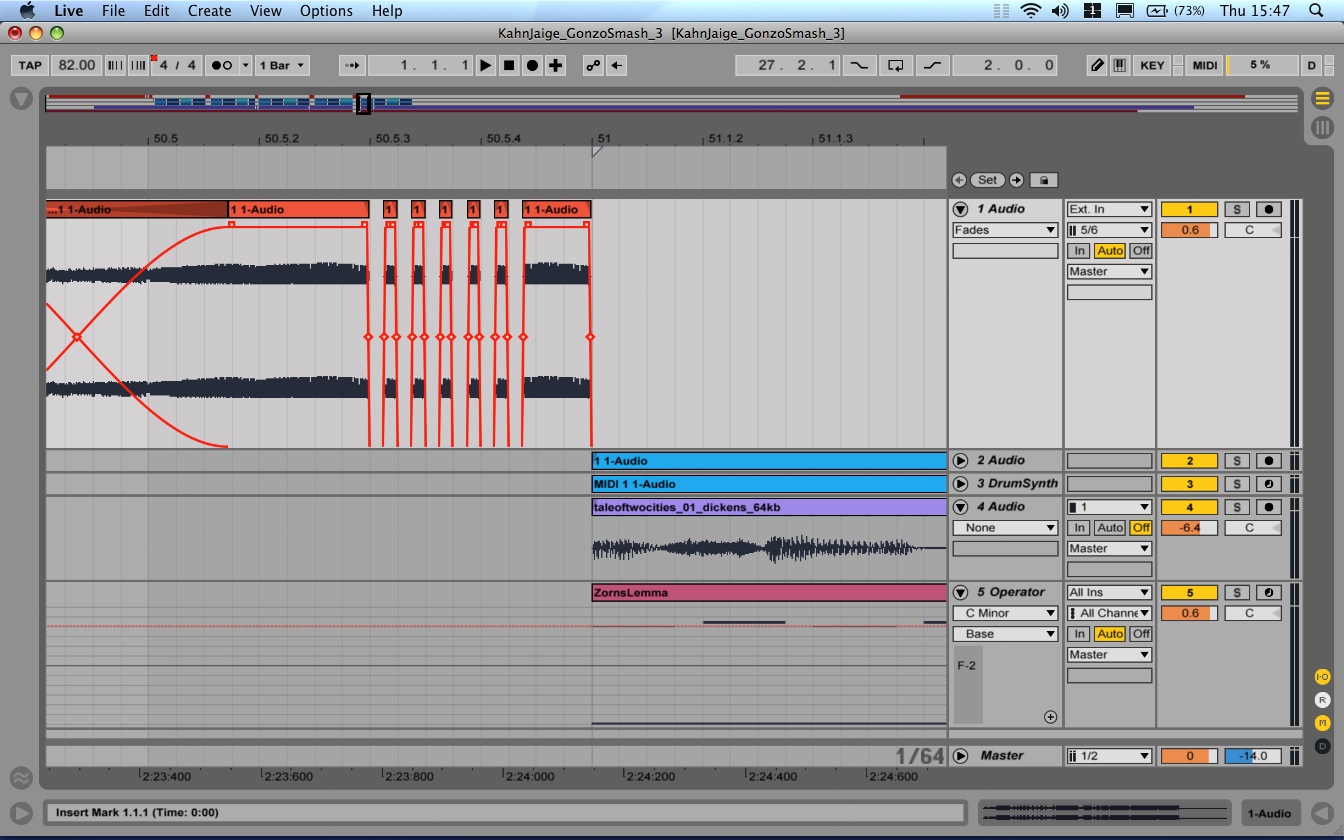Open the C Minor dropdown on Operator
This screenshot has height=840, width=1344.
(1005, 613)
